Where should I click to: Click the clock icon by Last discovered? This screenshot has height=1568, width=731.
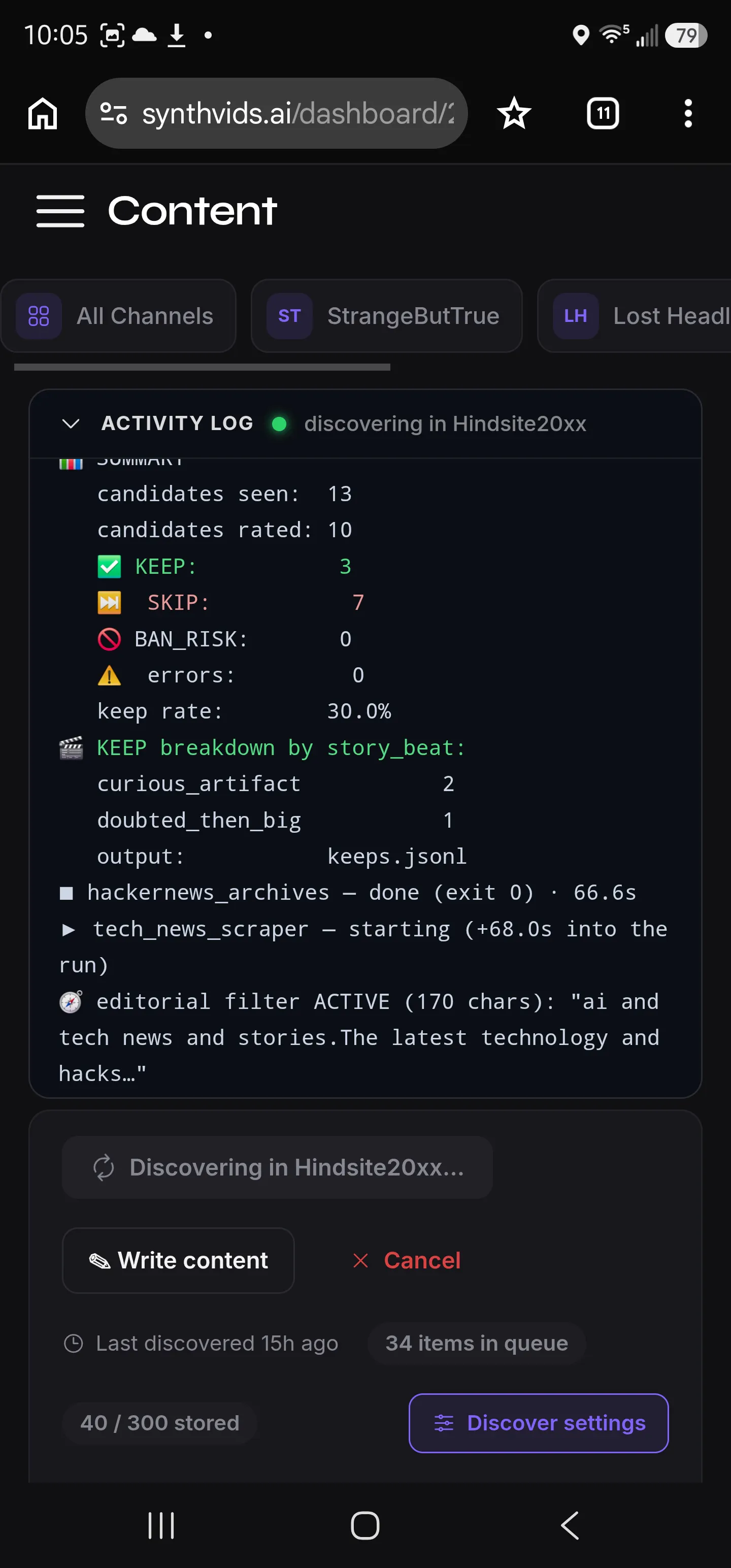coord(74,1344)
